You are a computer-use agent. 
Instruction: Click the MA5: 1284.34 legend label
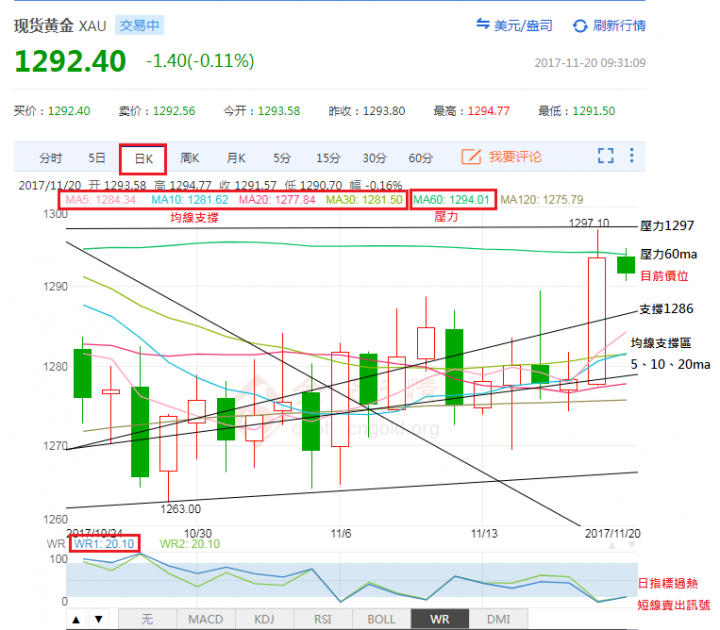(101, 200)
